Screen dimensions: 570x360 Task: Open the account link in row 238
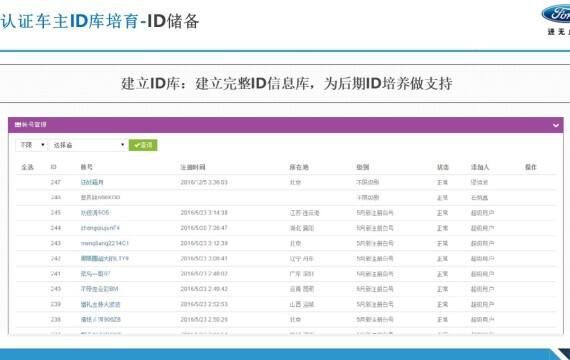[x=101, y=320]
